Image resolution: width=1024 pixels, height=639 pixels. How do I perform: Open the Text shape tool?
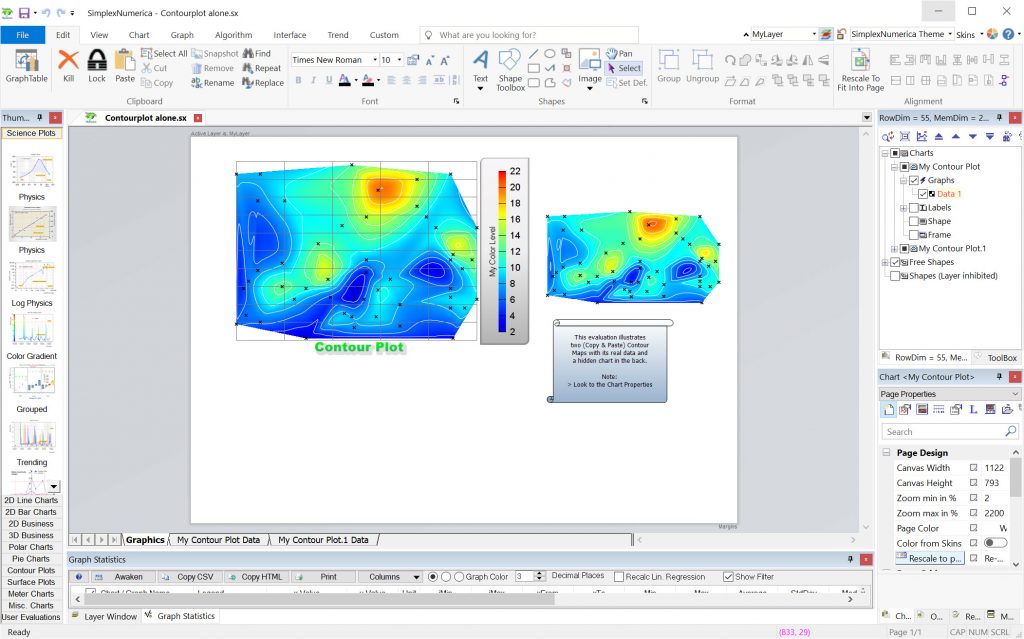481,70
